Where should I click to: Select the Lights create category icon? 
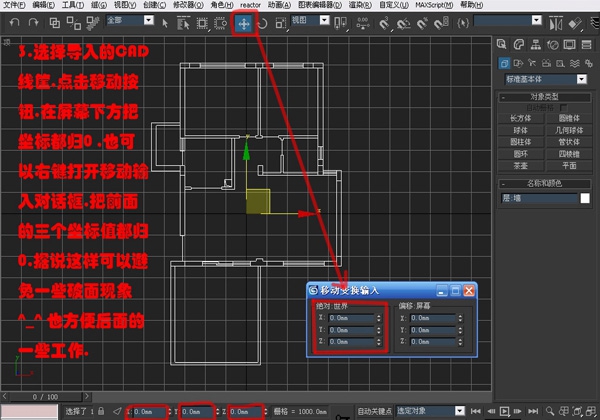[532, 63]
